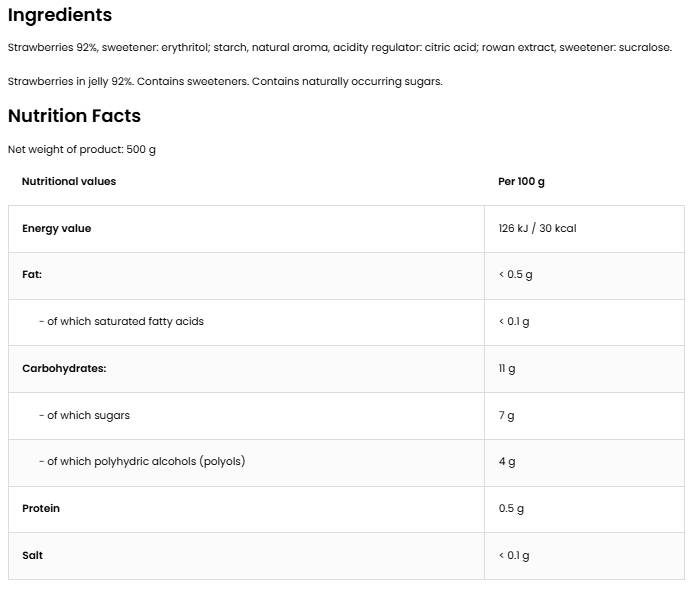Select the Carbohydrates row label
694x590 pixels.
(64, 368)
